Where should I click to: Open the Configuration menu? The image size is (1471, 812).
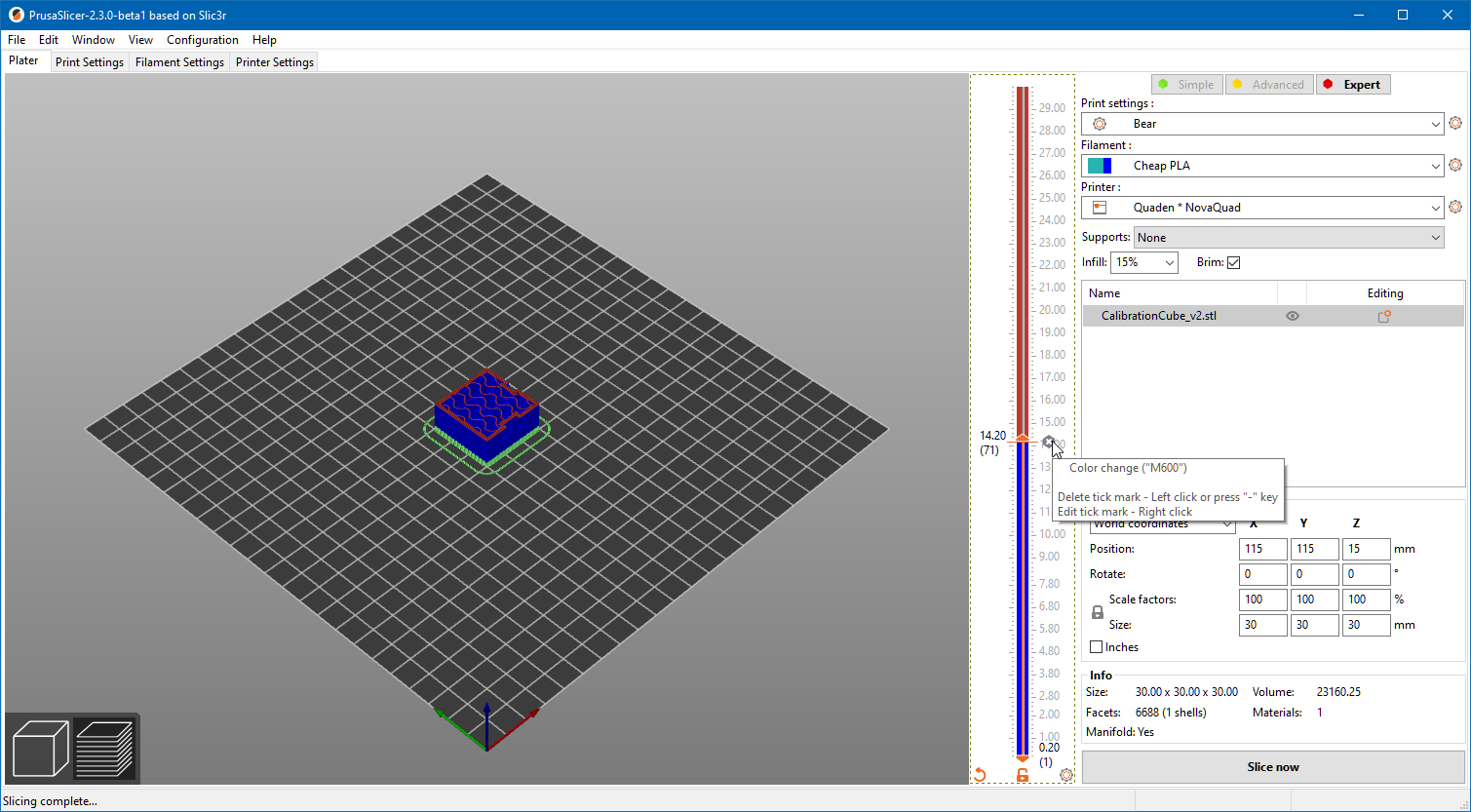(x=203, y=40)
